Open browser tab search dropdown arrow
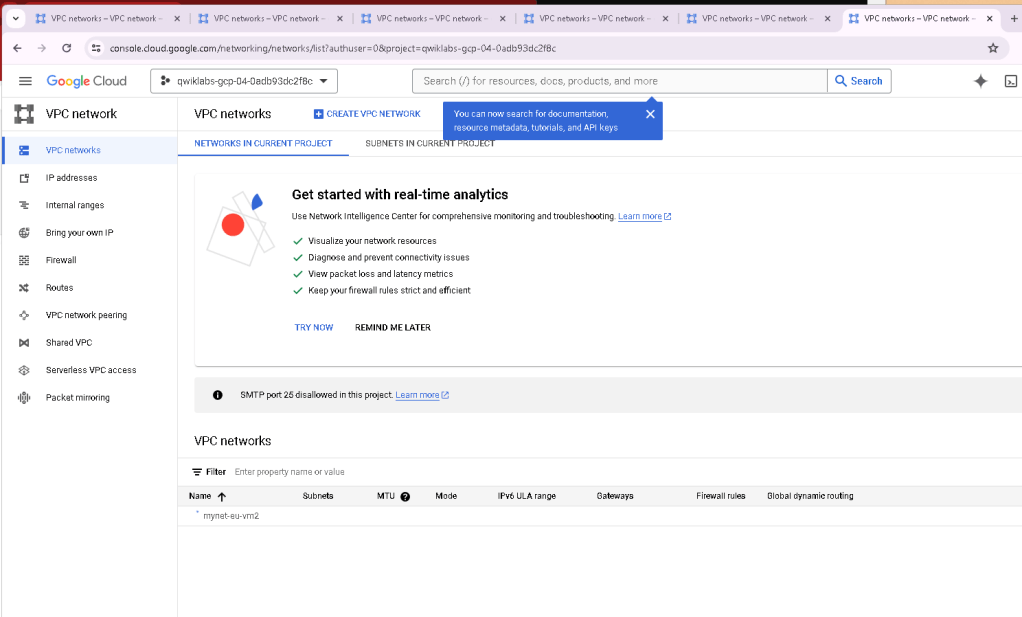 point(16,18)
